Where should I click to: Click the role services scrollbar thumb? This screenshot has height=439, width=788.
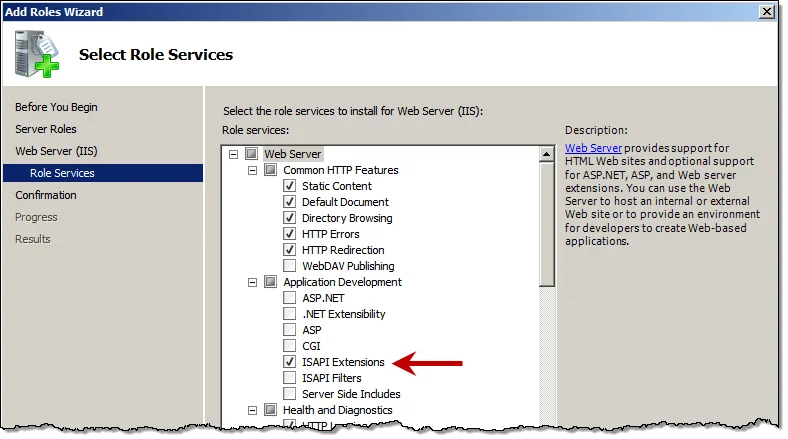546,224
